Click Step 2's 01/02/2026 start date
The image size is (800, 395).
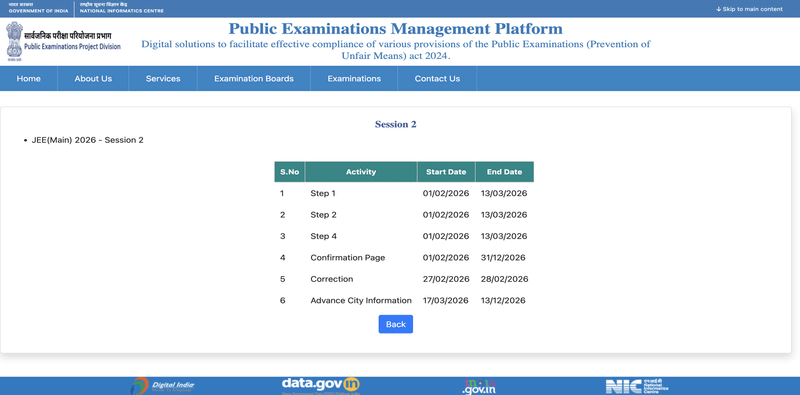(x=446, y=215)
